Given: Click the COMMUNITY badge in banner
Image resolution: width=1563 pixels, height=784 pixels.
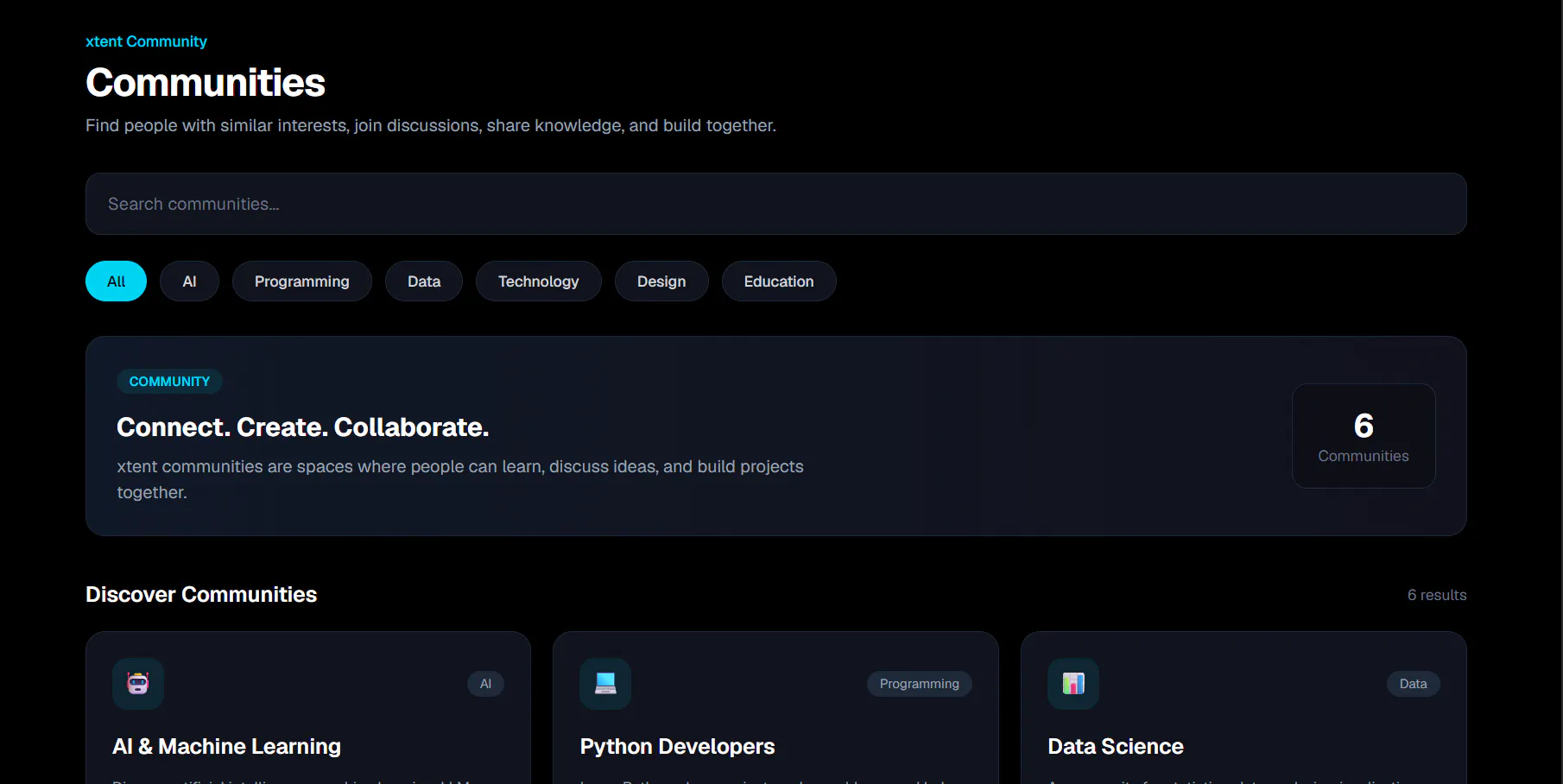Looking at the screenshot, I should (x=169, y=382).
